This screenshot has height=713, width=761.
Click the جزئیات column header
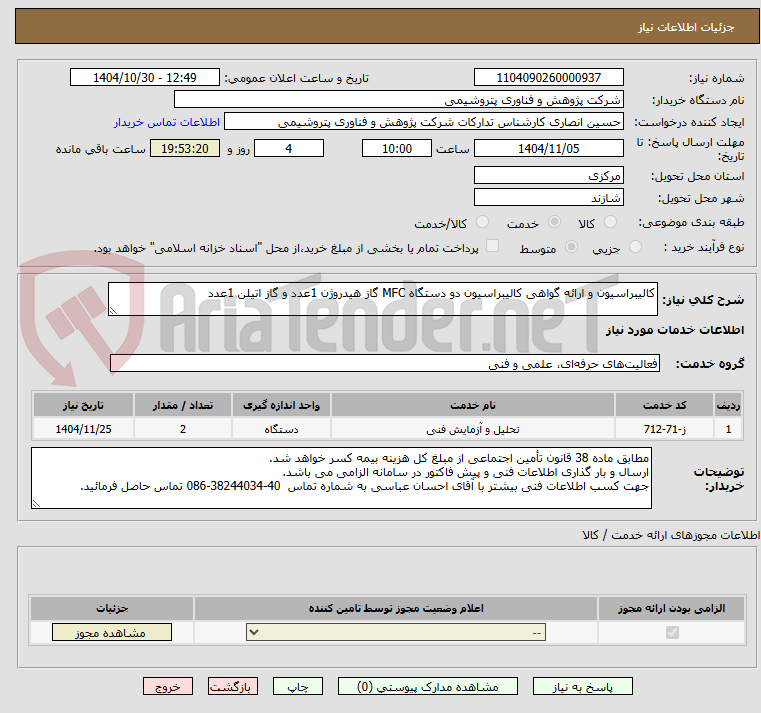[x=112, y=608]
